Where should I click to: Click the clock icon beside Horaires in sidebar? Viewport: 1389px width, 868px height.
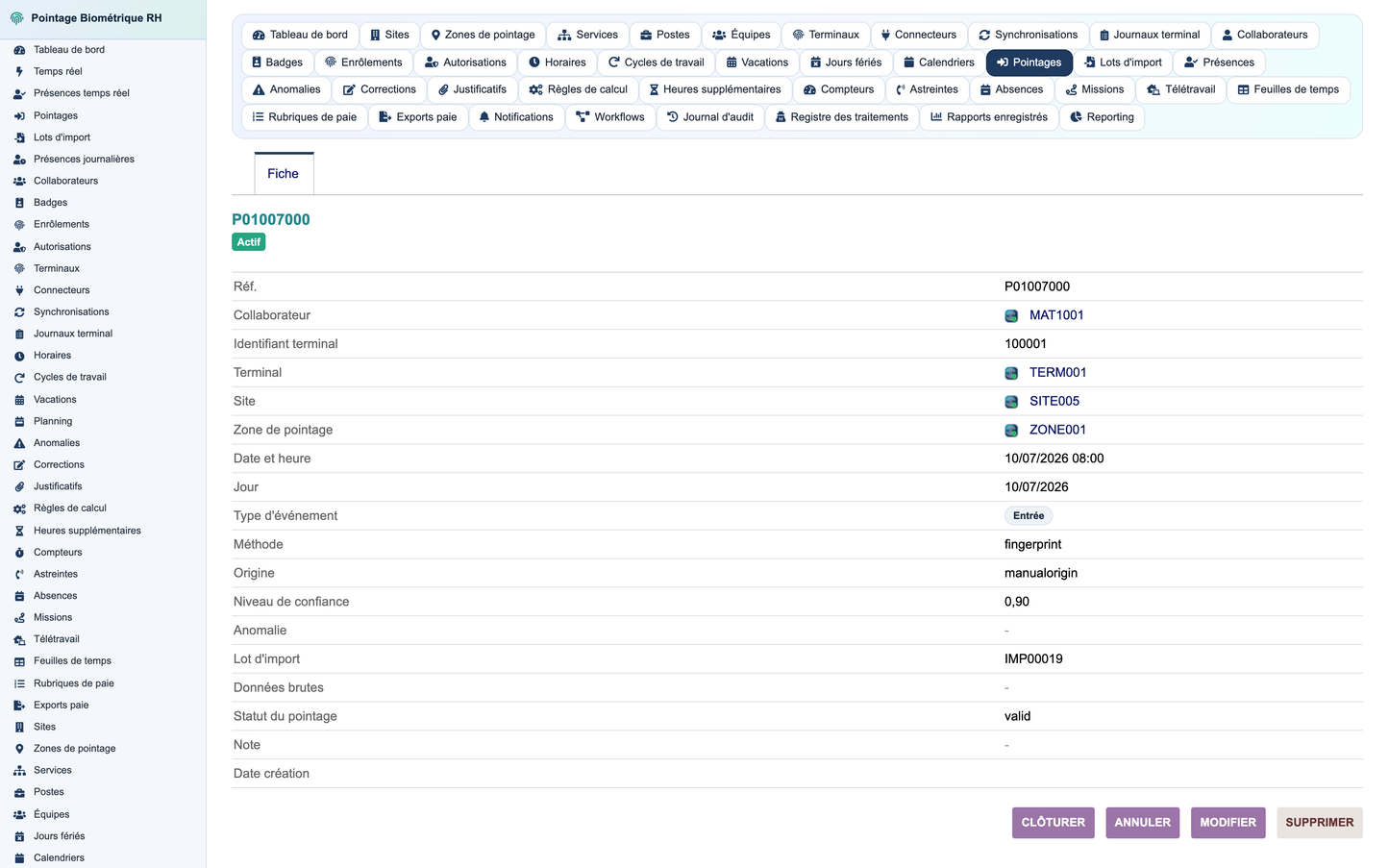pos(19,356)
